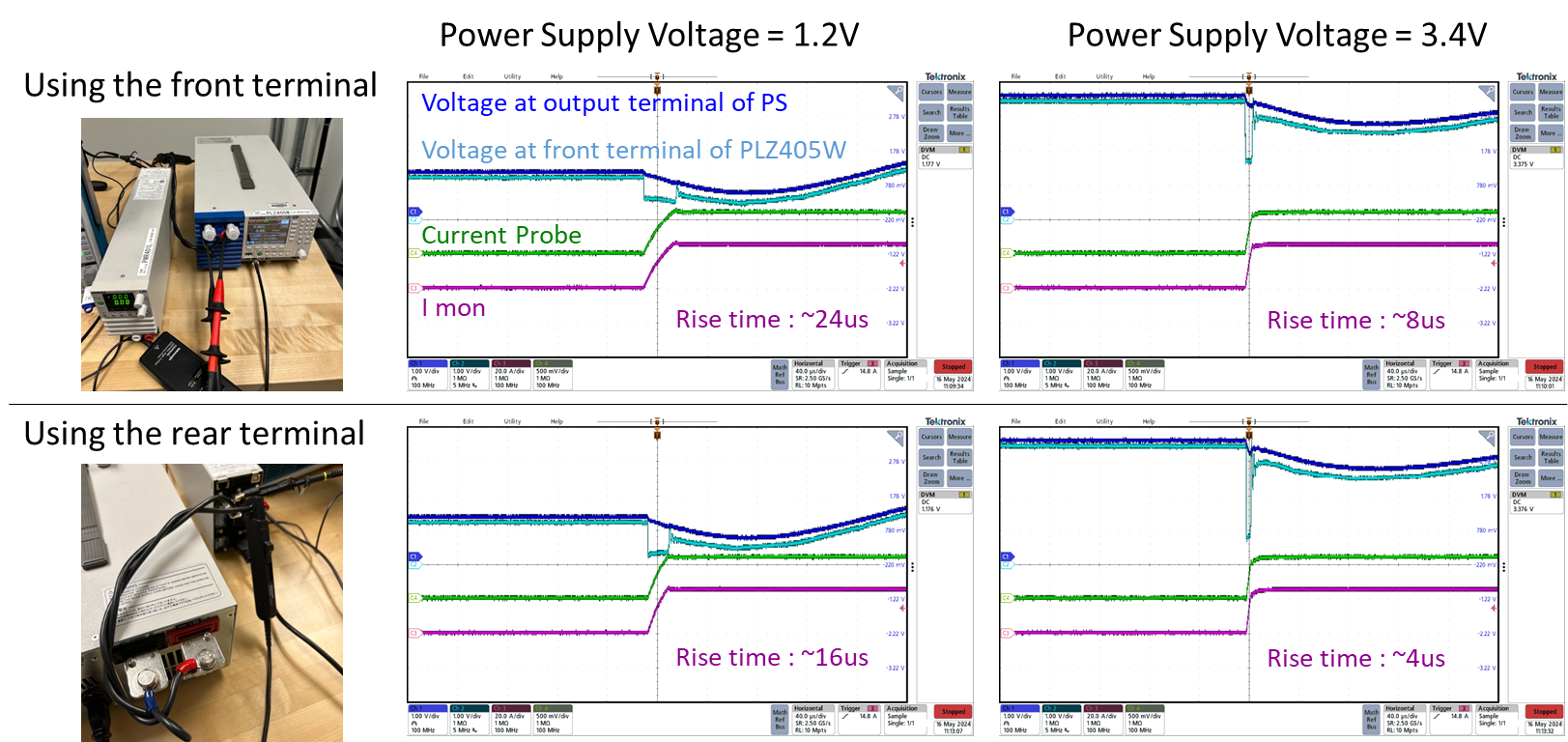Click the red Stopped button at 11:13:32
Screen dimensions: 1568x742
click(1545, 712)
